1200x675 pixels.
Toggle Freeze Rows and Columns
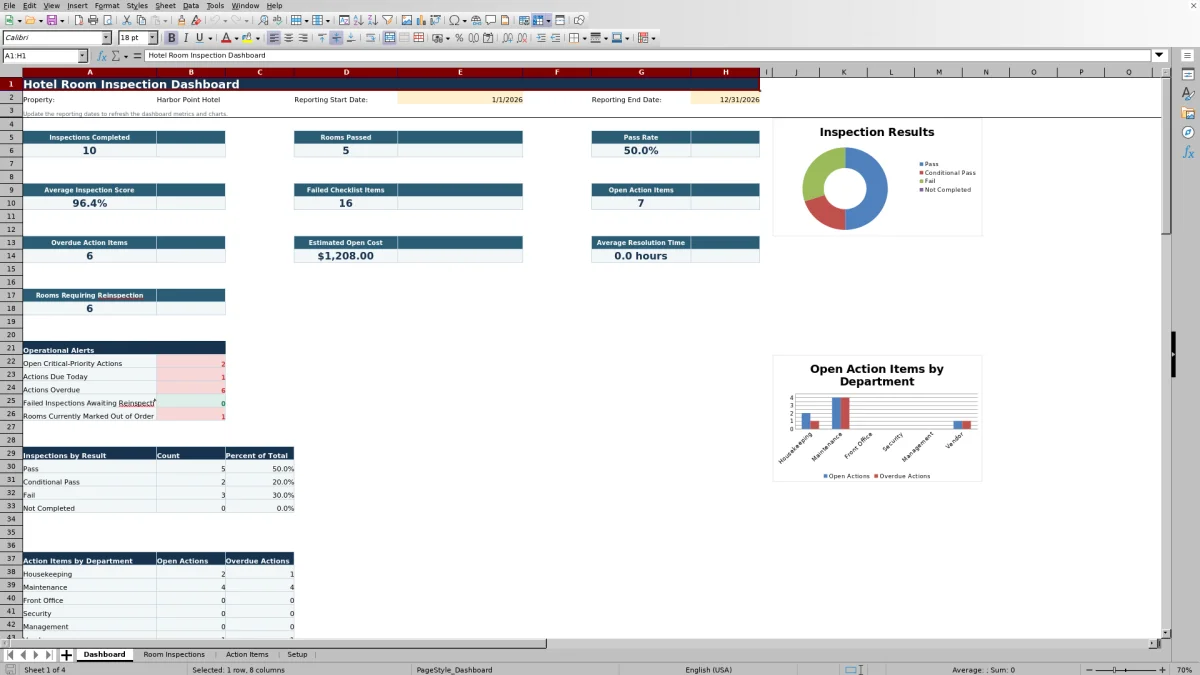(x=537, y=20)
